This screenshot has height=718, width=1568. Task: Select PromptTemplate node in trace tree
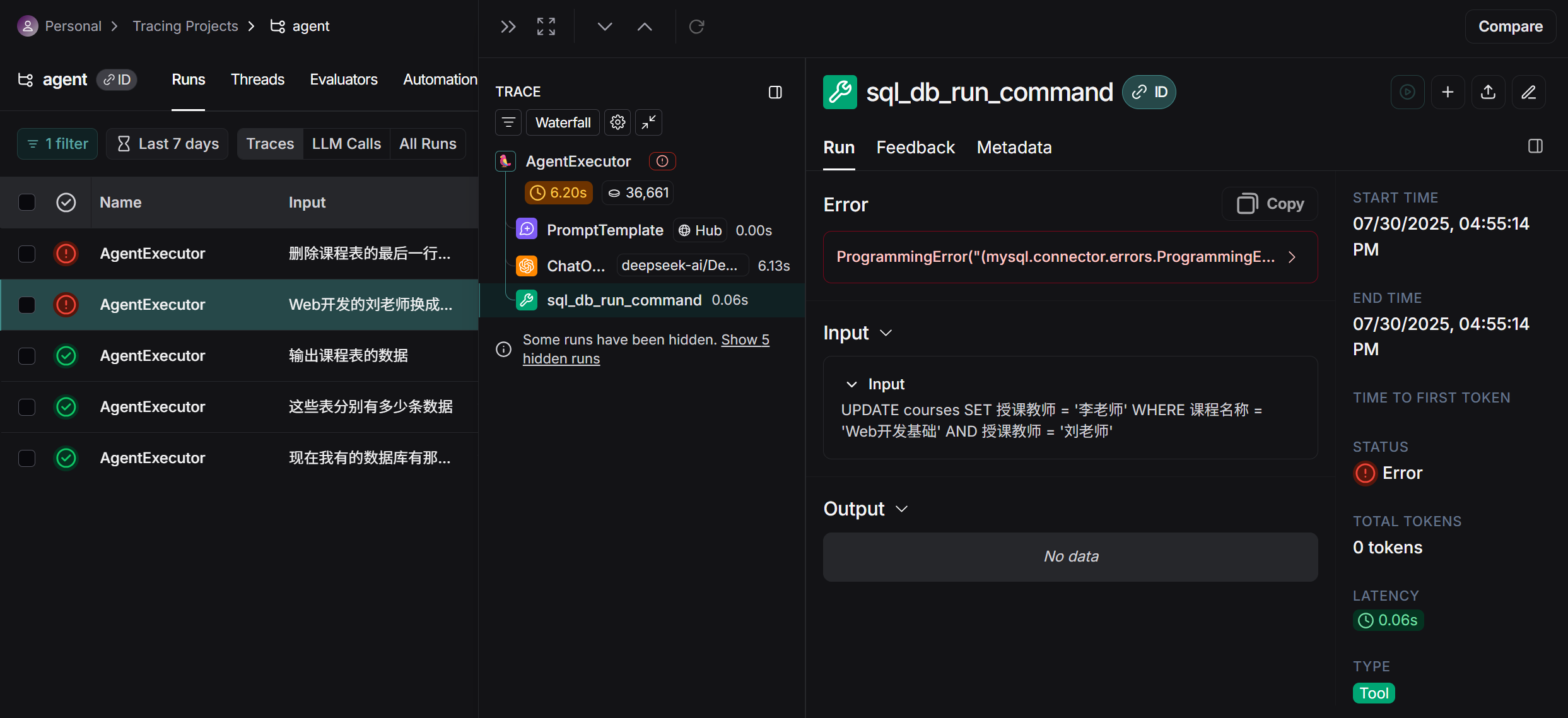click(604, 230)
